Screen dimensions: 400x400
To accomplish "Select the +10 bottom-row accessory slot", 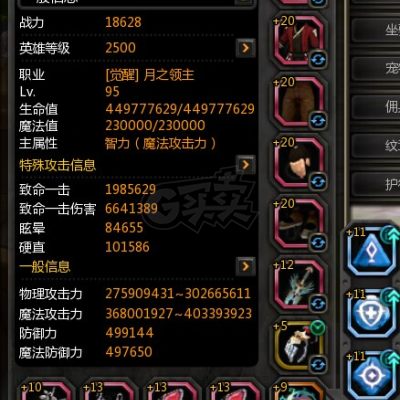I will click(x=46, y=389).
